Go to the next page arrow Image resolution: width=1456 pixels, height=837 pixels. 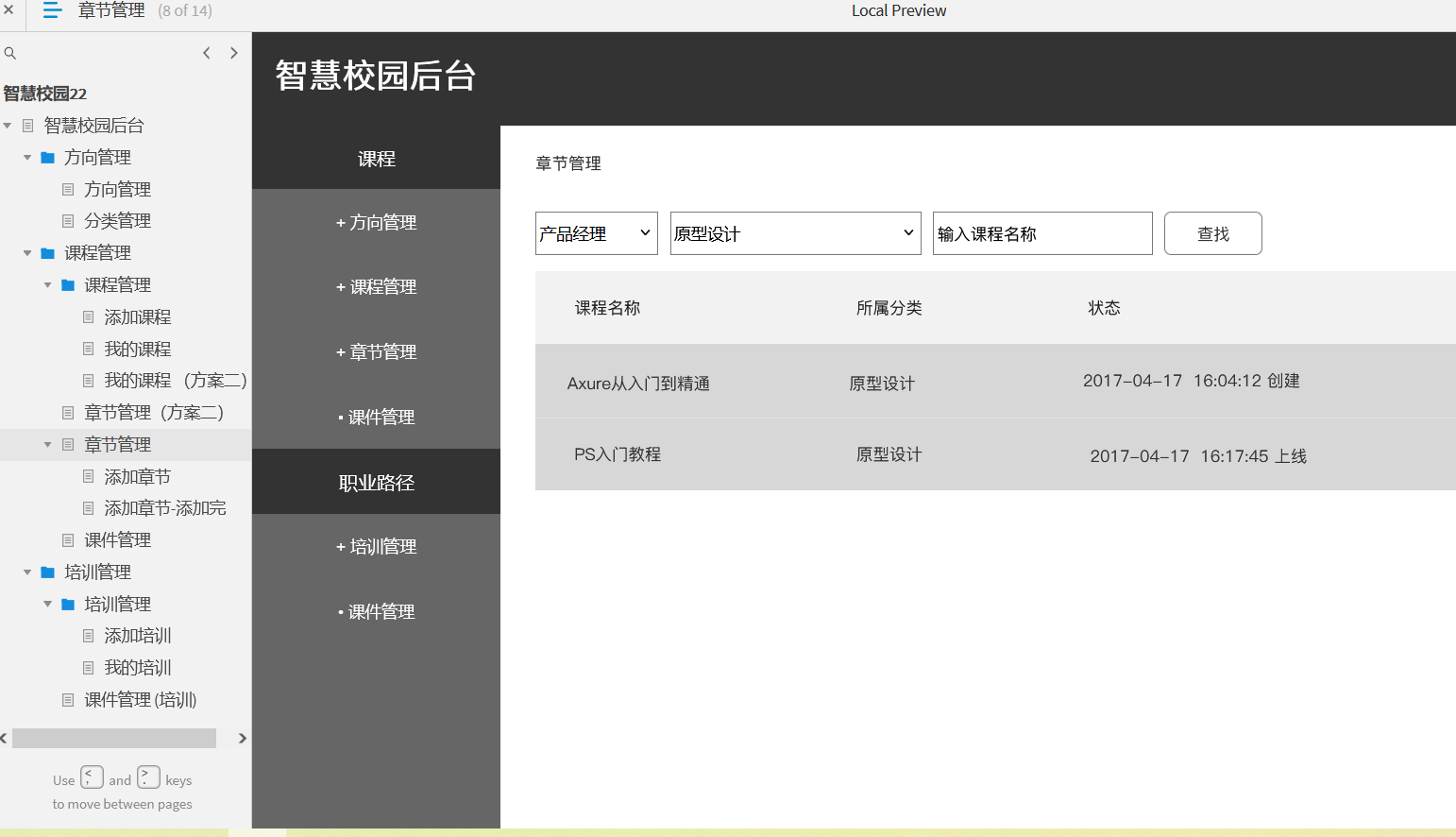click(234, 53)
